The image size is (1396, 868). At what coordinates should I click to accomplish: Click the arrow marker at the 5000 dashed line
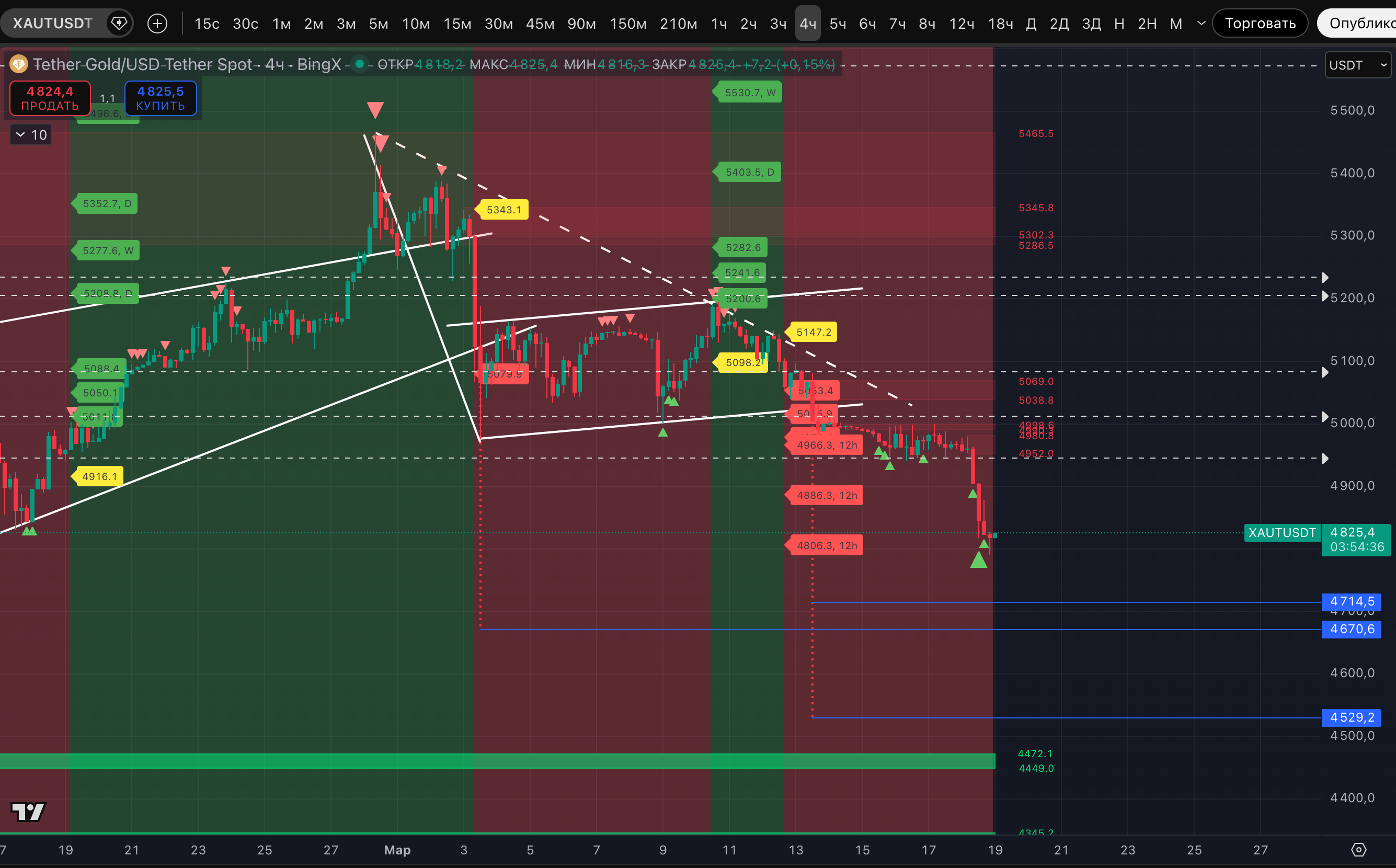pos(1325,416)
